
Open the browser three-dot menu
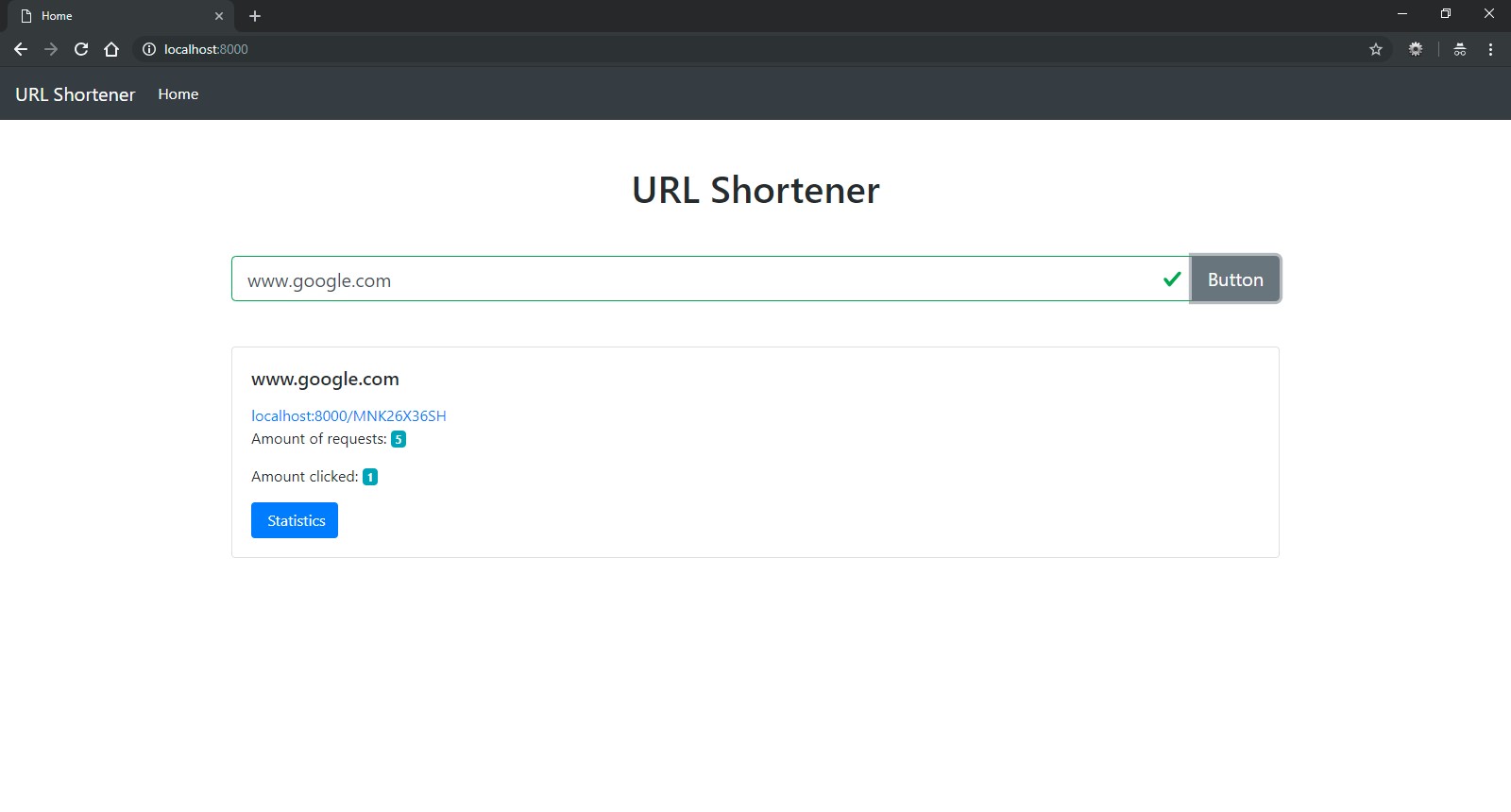(1491, 49)
